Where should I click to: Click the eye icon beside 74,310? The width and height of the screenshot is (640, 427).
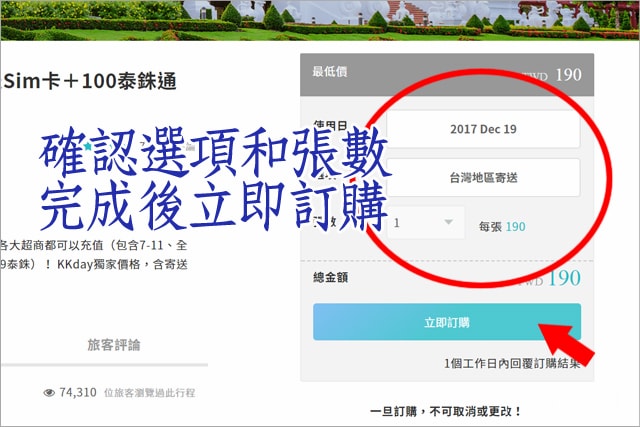pyautogui.click(x=49, y=393)
